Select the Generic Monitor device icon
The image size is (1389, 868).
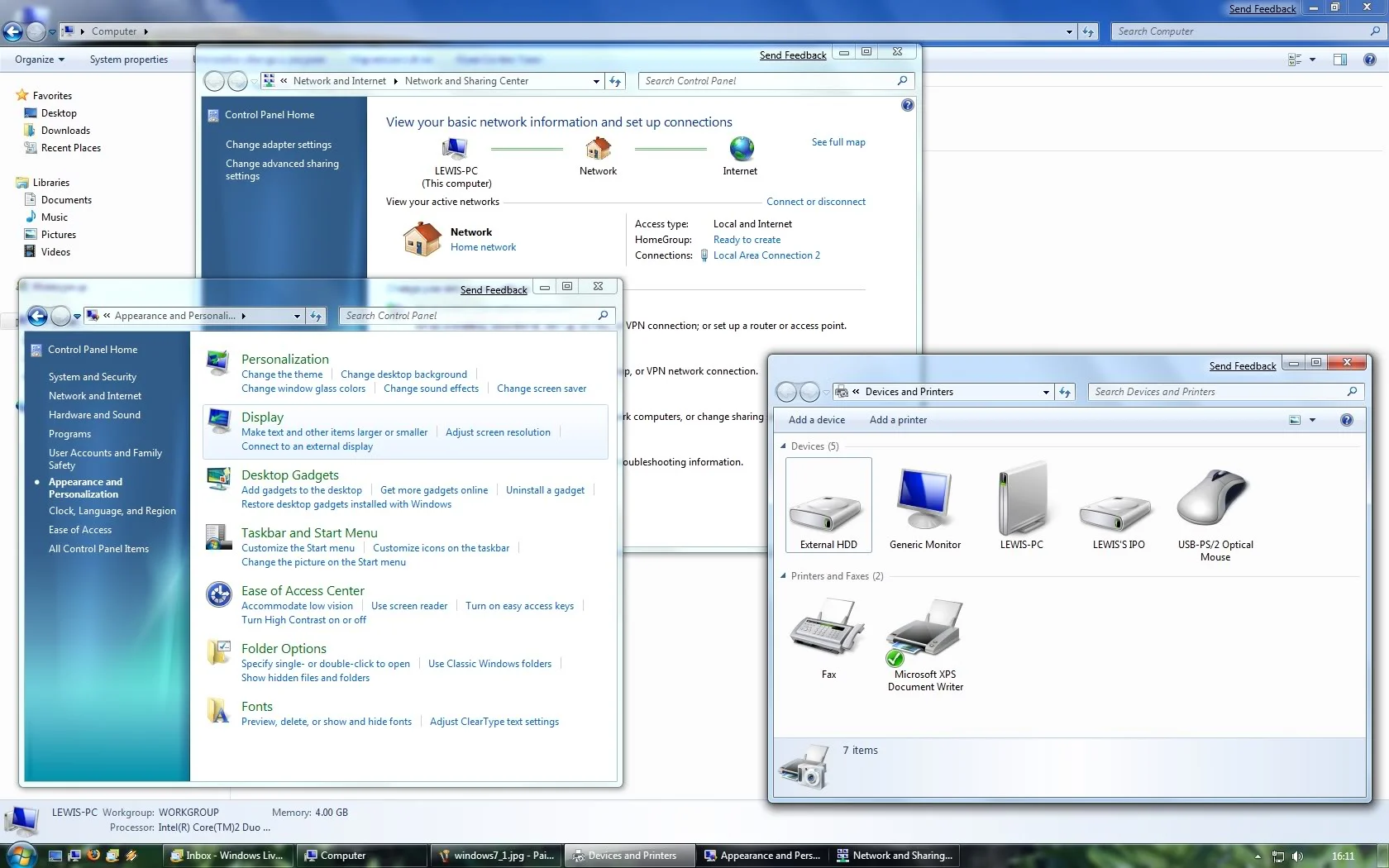tap(924, 498)
